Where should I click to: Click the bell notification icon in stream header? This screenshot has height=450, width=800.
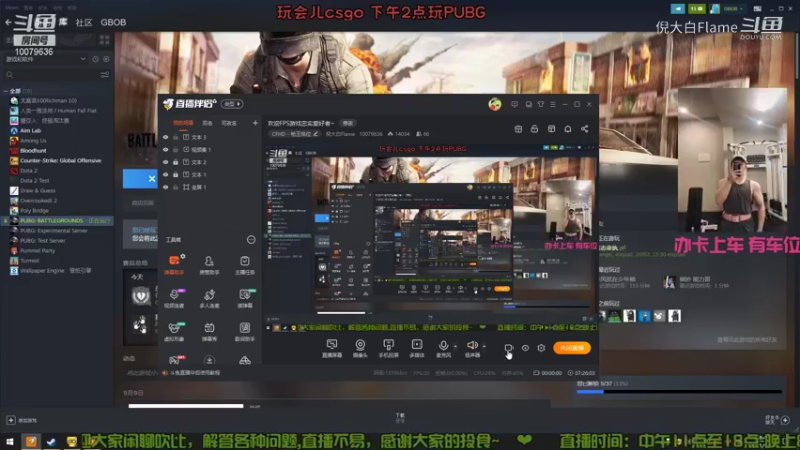click(568, 129)
